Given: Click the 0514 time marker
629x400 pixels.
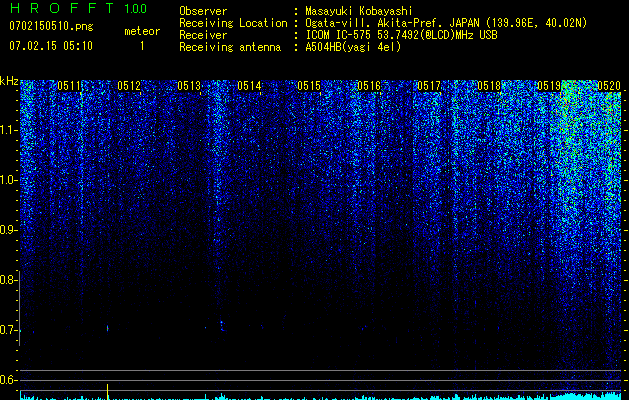Looking at the screenshot, I should pos(249,86).
